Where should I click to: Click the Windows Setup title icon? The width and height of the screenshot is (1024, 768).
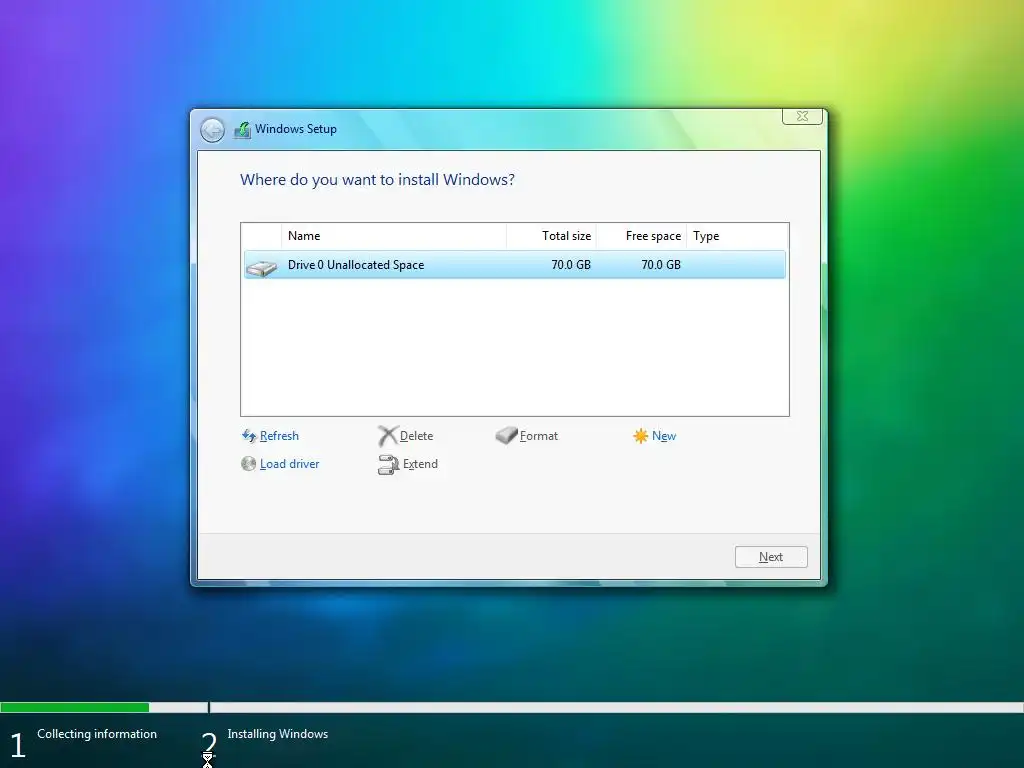click(x=242, y=129)
